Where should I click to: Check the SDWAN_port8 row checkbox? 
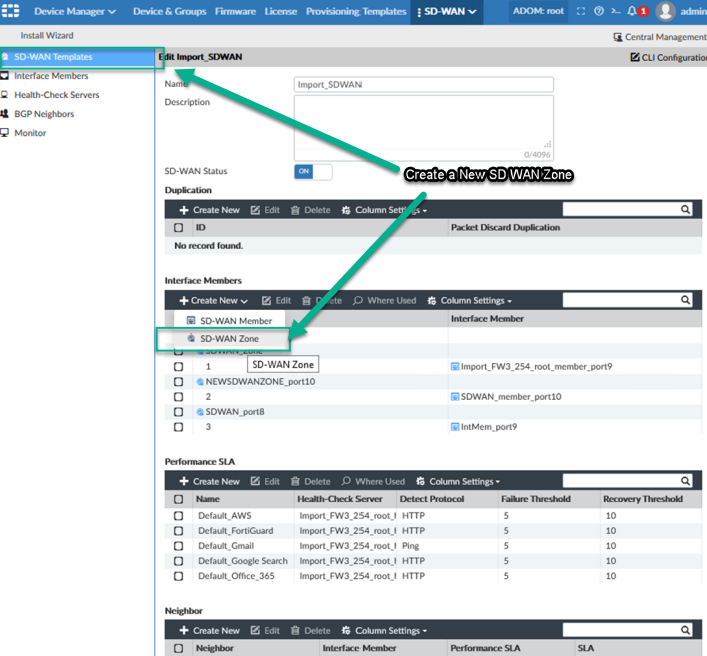tap(179, 412)
